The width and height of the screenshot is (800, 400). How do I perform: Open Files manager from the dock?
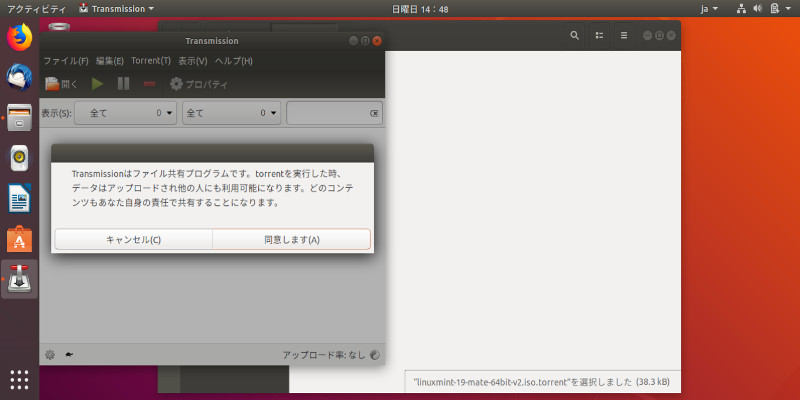click(19, 117)
